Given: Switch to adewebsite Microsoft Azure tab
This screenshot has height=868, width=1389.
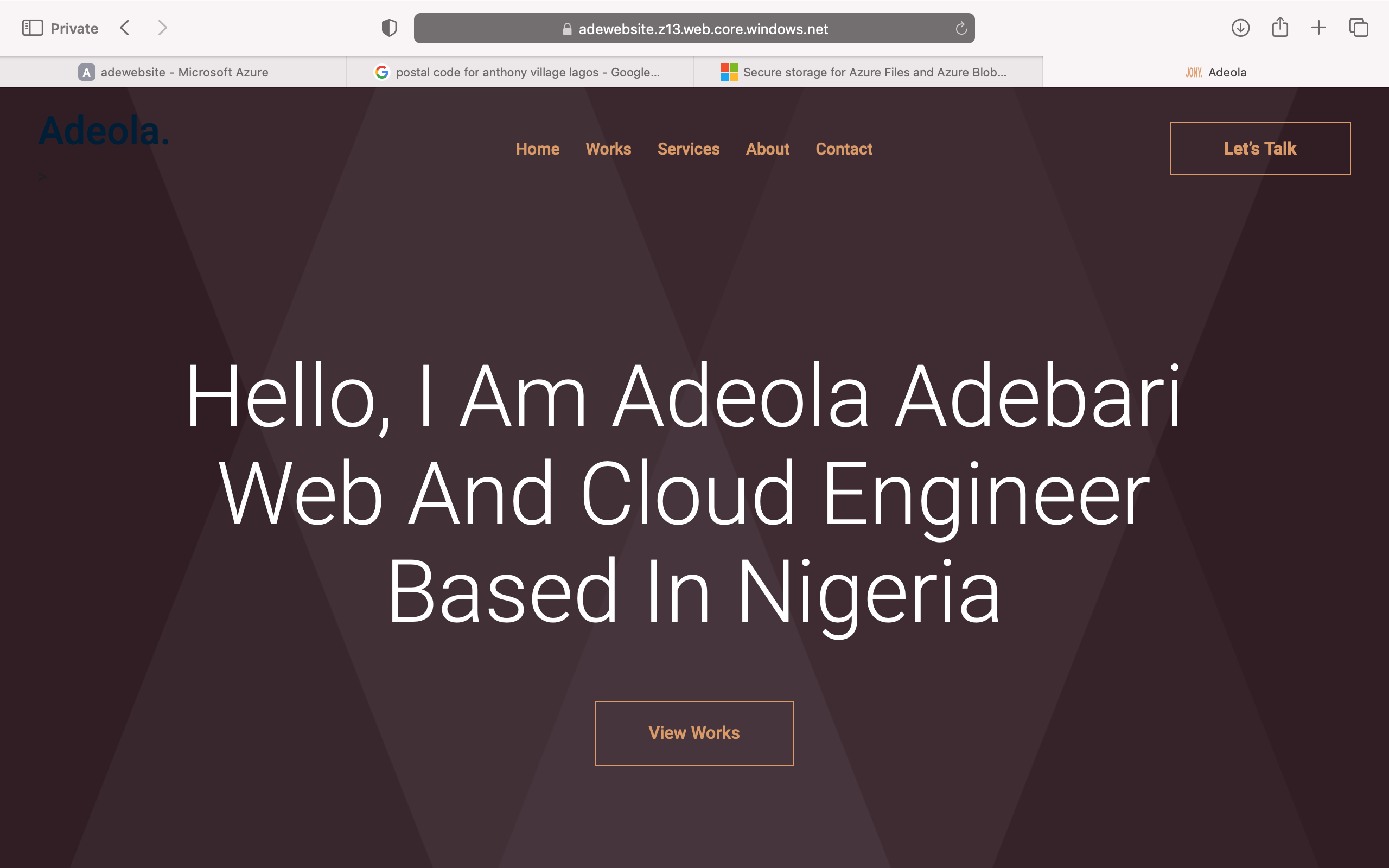Looking at the screenshot, I should (x=173, y=72).
